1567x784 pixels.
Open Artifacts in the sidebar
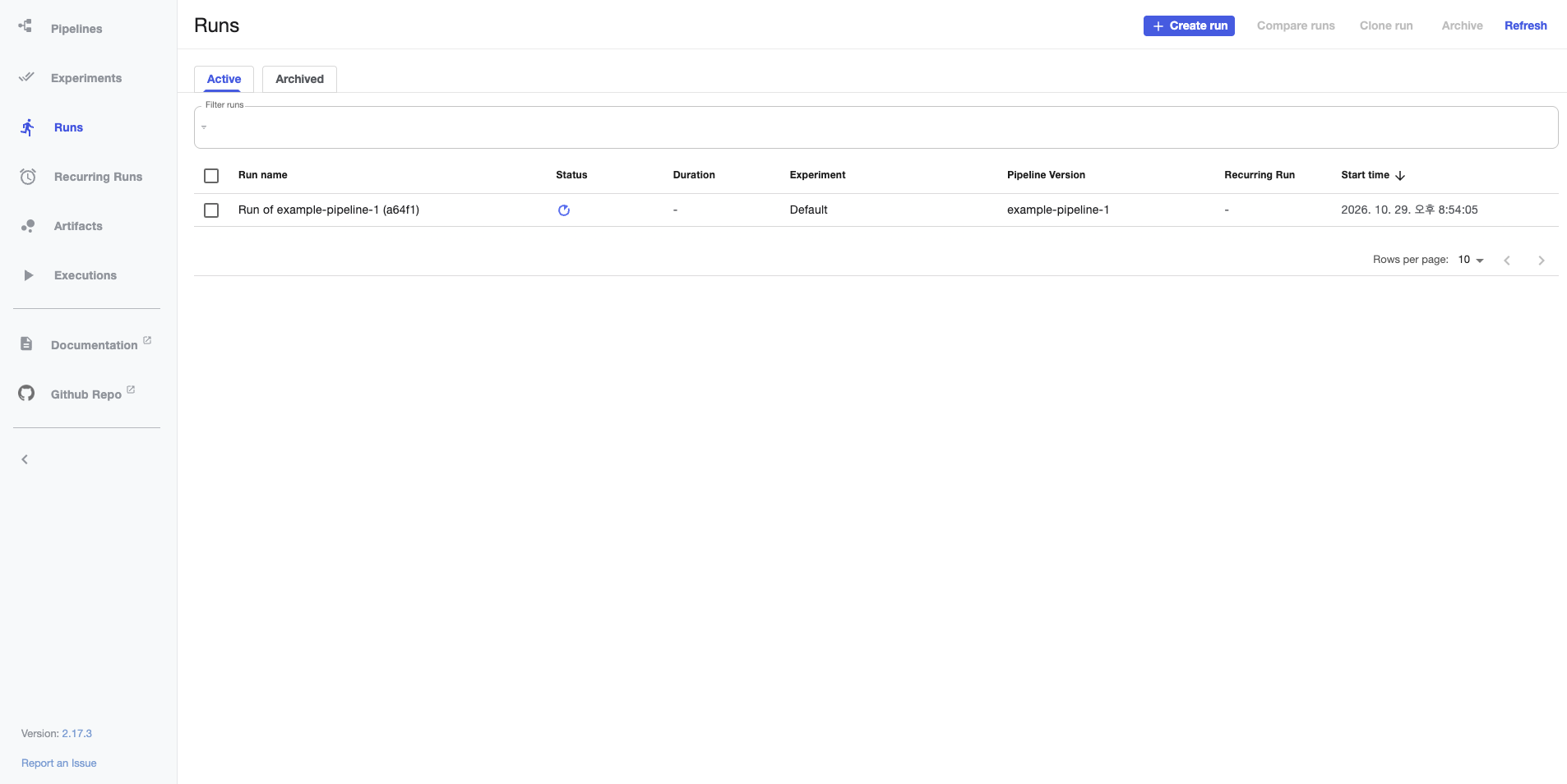click(x=78, y=226)
